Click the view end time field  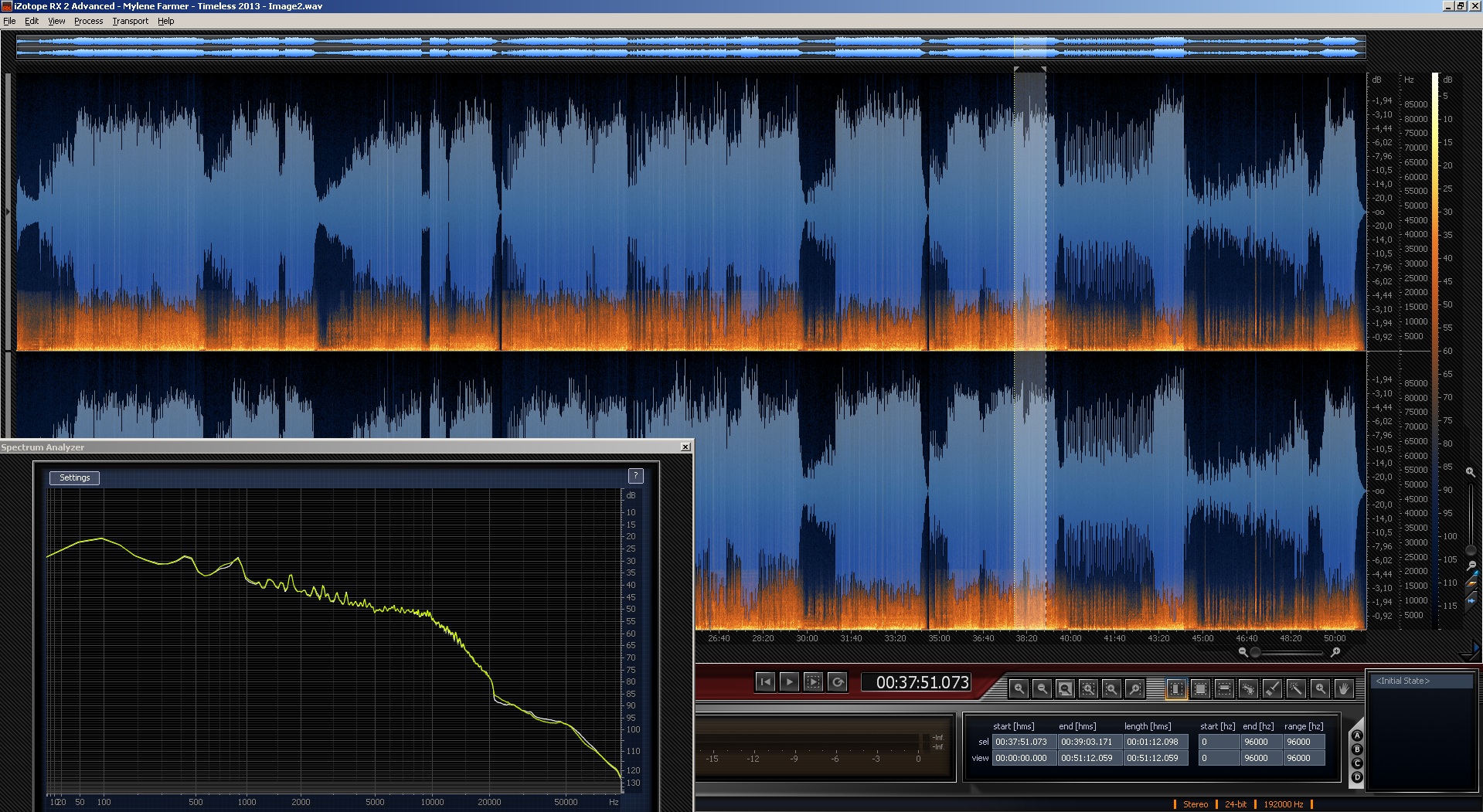pyautogui.click(x=1090, y=758)
